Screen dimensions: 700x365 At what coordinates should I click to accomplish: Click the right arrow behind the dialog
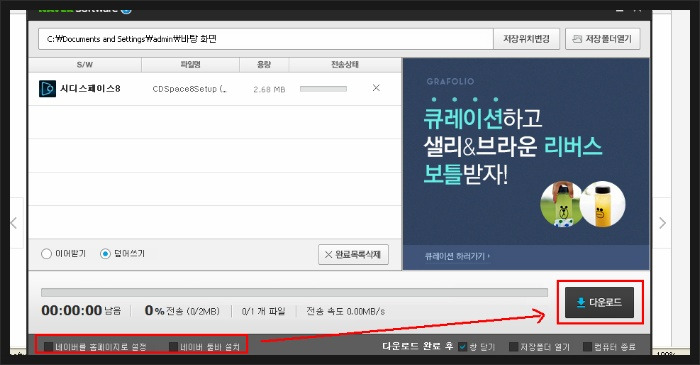(662, 223)
